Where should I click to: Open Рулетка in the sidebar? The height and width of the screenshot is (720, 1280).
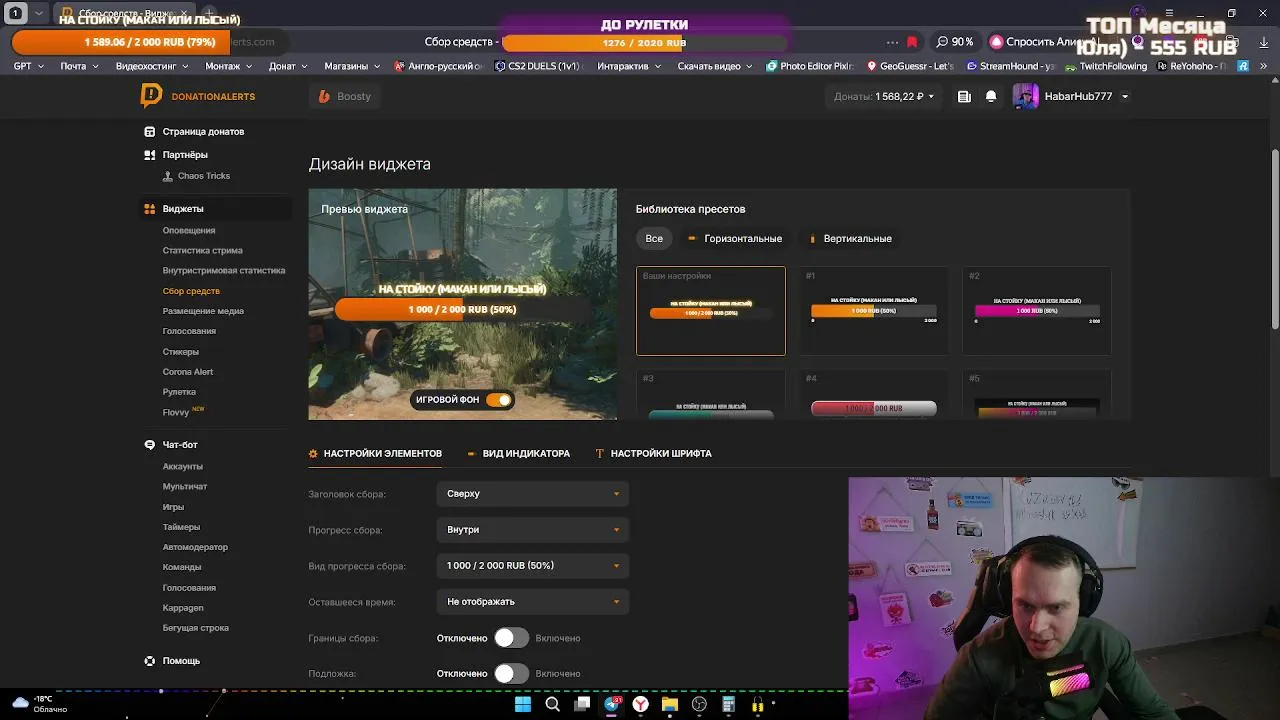[179, 392]
